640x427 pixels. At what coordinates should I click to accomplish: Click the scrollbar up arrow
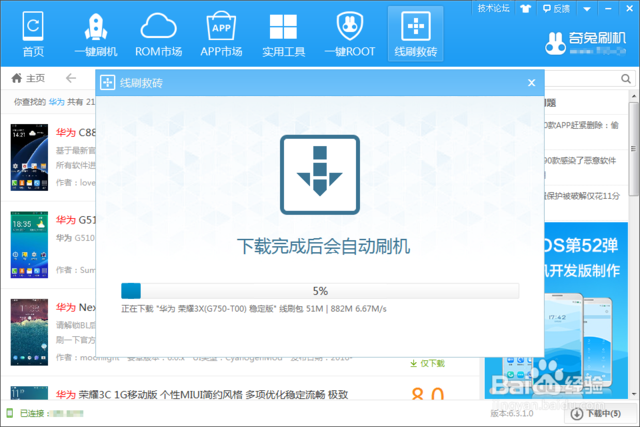click(x=633, y=97)
